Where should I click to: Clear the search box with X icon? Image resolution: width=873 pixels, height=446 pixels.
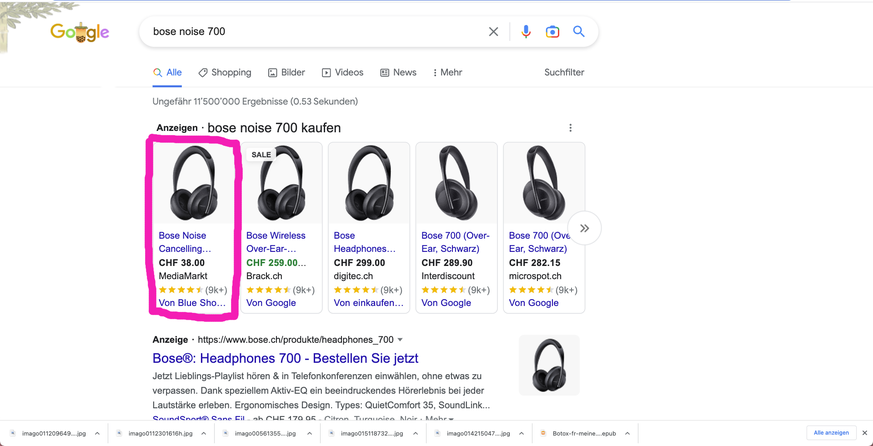493,32
